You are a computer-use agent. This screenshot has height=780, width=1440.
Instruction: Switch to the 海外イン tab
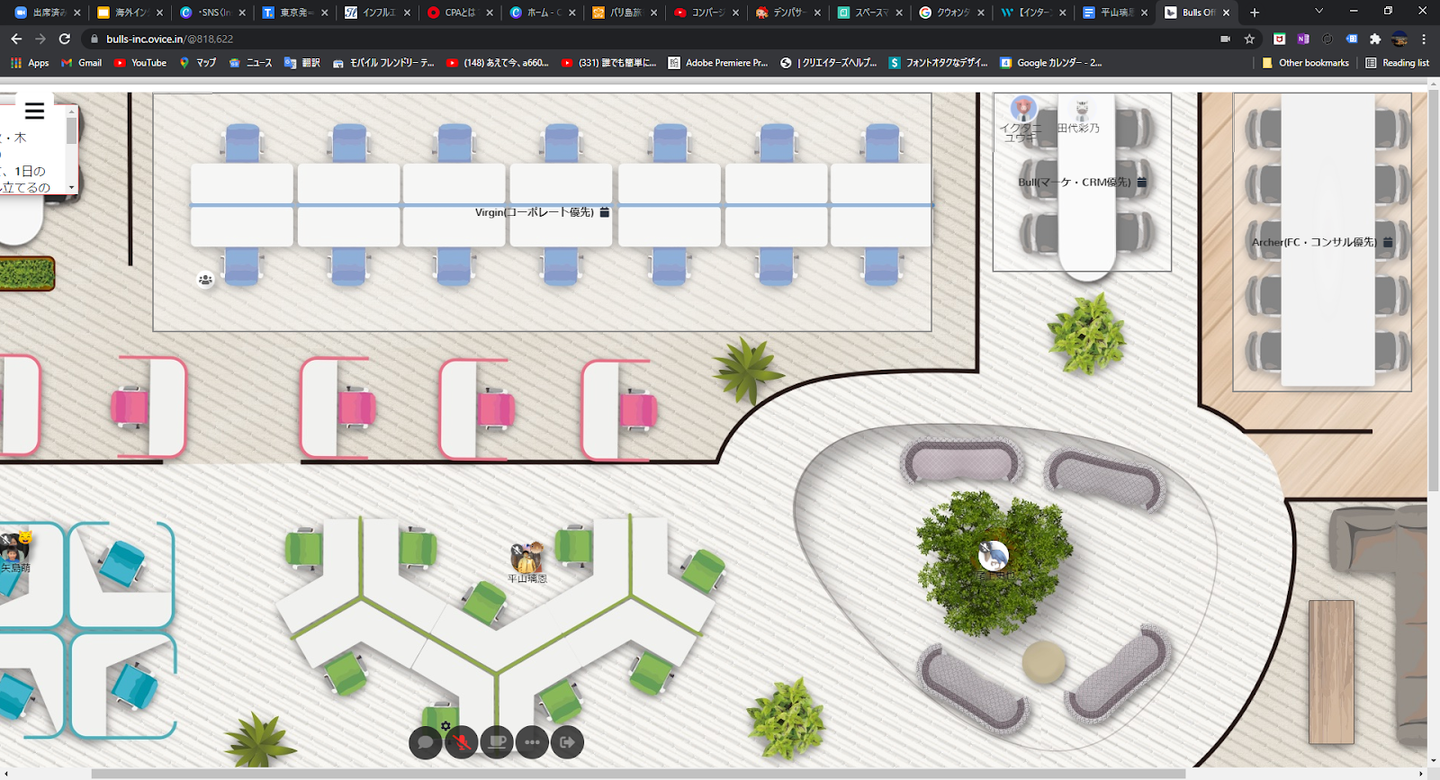tap(129, 12)
